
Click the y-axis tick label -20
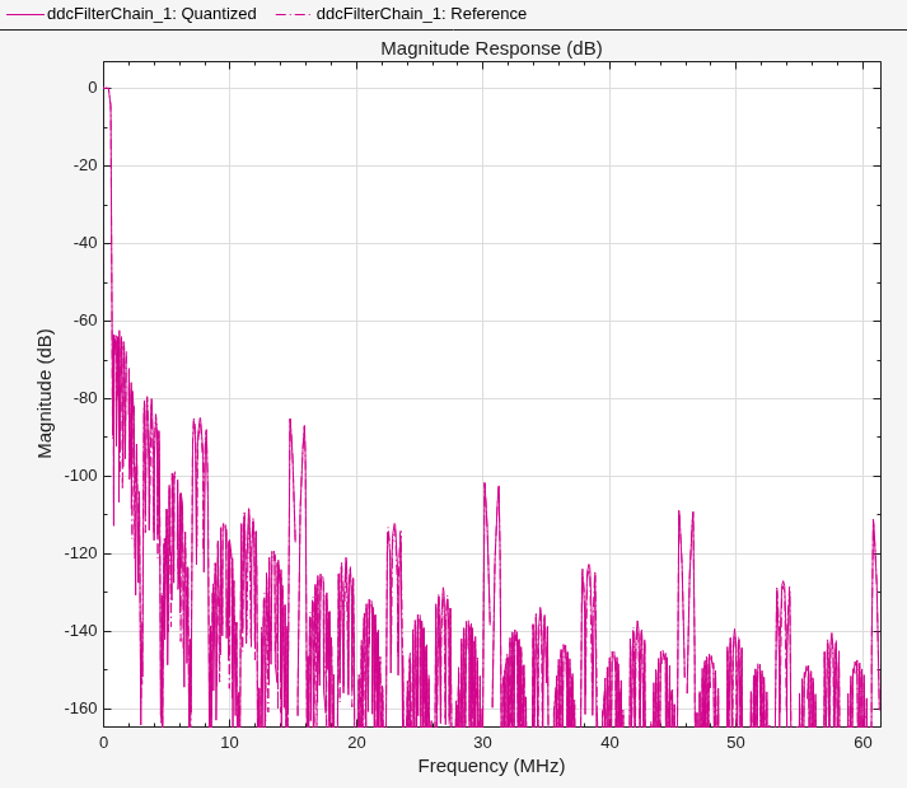(85, 165)
